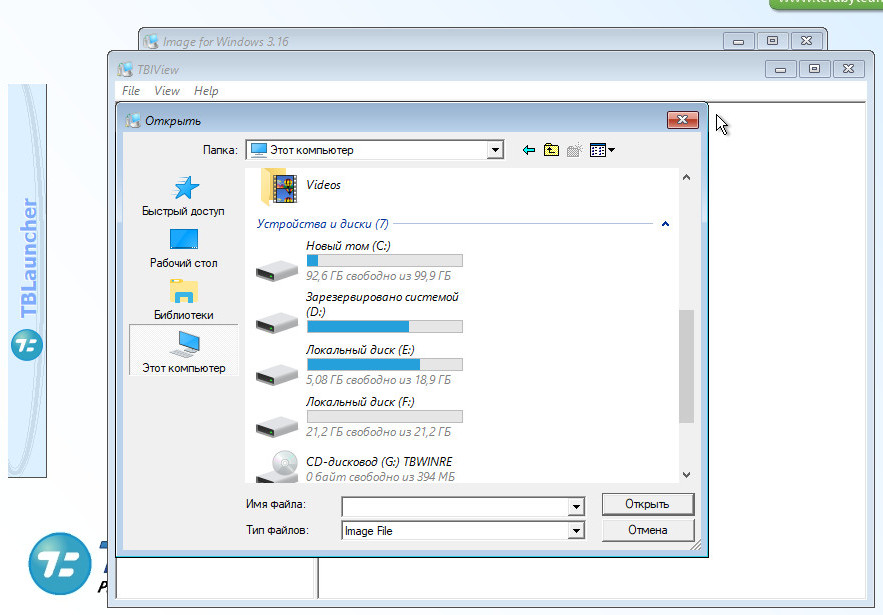Select Этот компьютер in places bar
This screenshot has height=615, width=883.
(x=184, y=351)
